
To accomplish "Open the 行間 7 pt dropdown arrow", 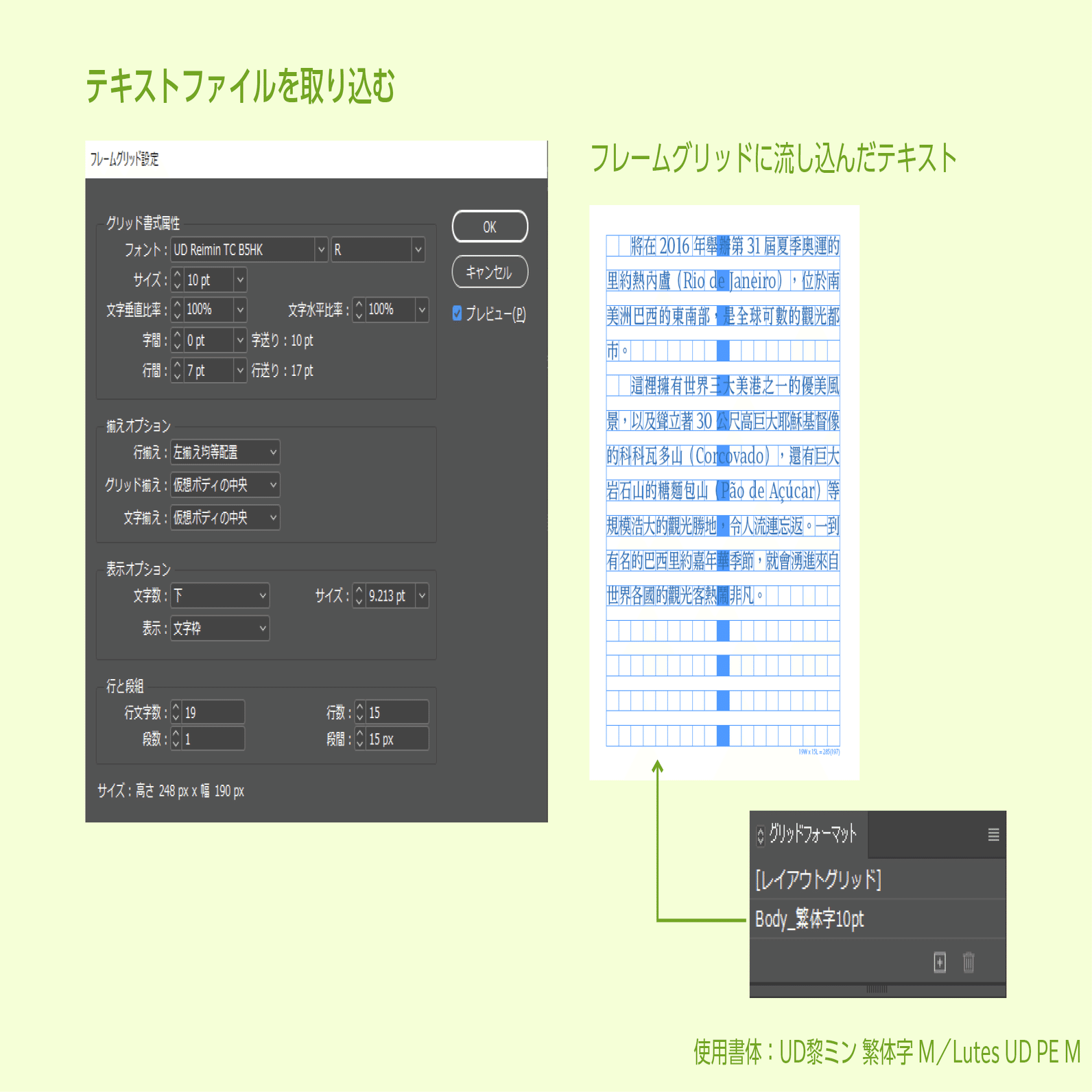I will point(240,370).
